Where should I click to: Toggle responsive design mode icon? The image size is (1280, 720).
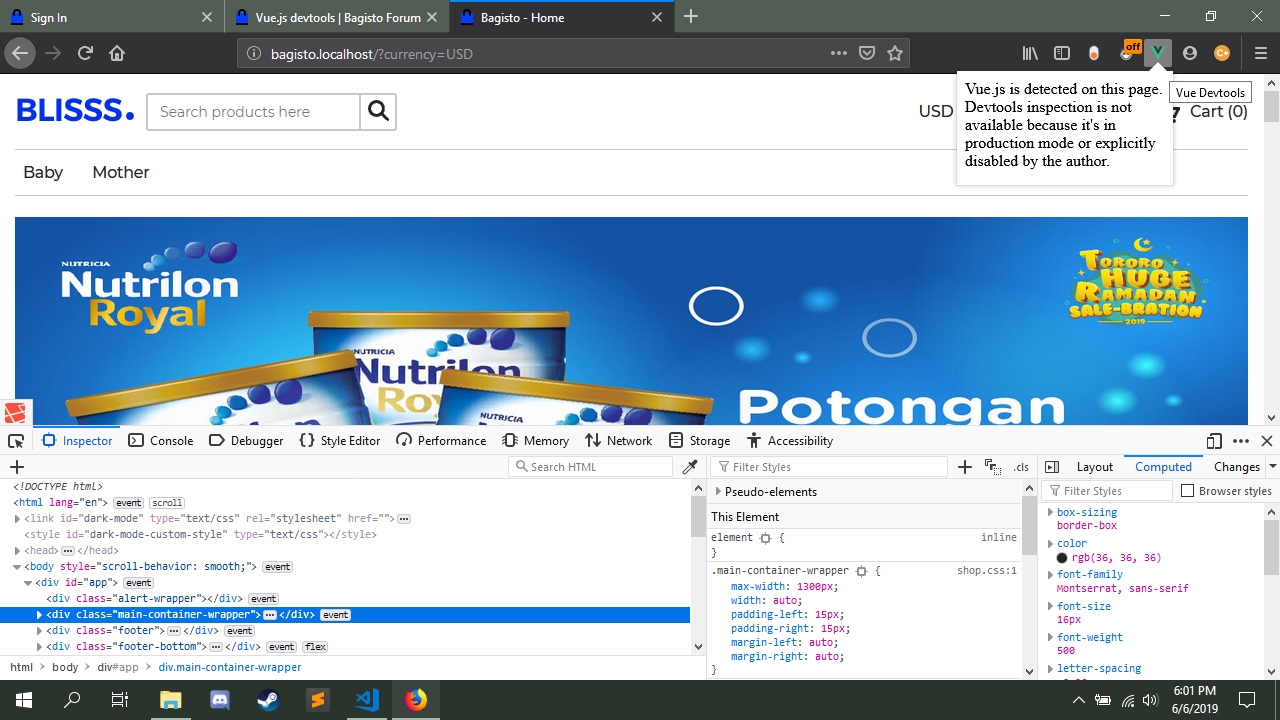tap(1214, 441)
